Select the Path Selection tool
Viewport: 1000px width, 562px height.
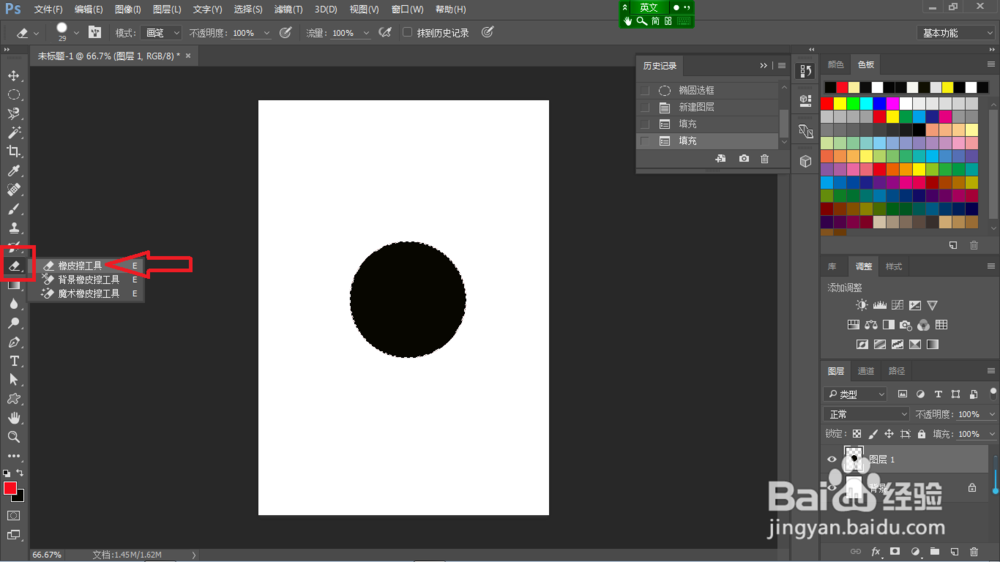coord(13,380)
